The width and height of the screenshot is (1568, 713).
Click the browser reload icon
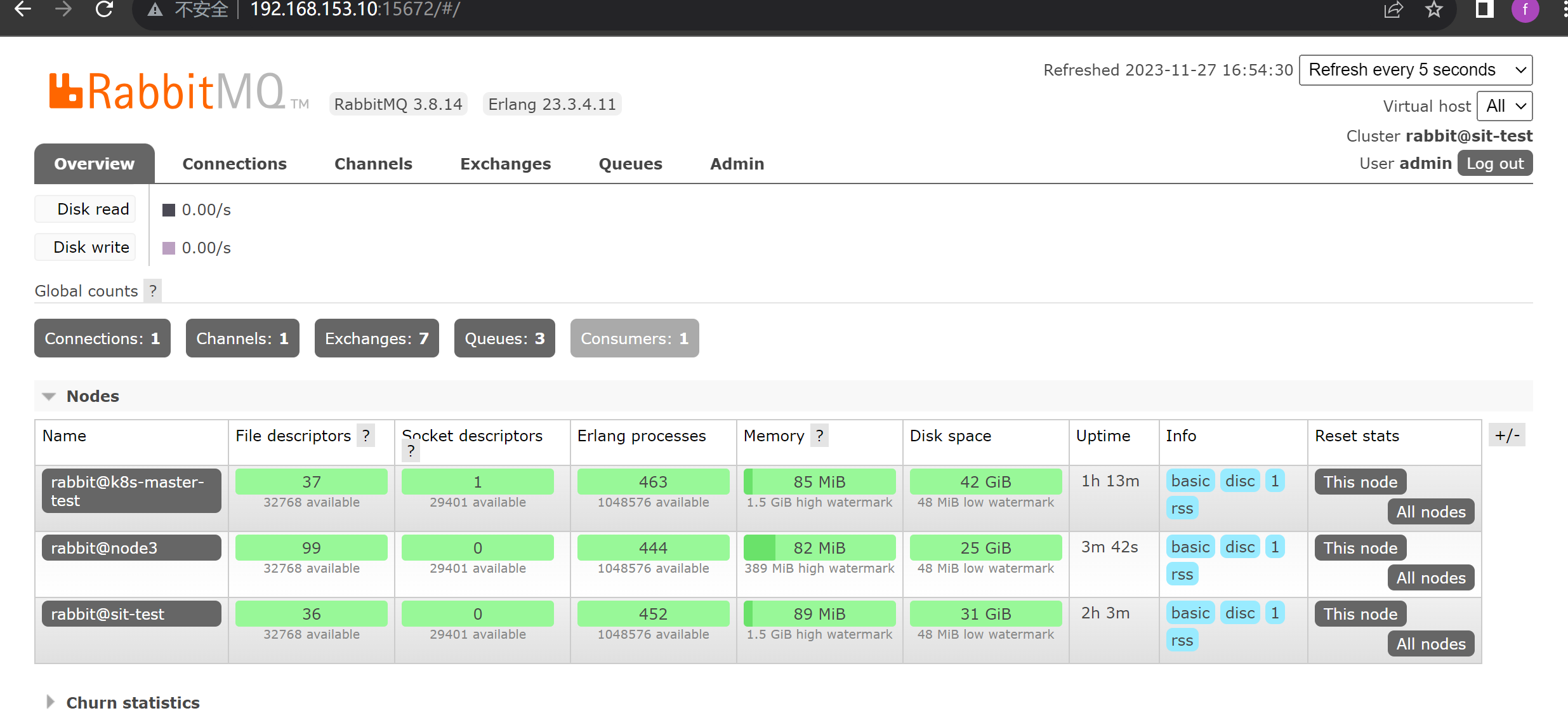(104, 10)
